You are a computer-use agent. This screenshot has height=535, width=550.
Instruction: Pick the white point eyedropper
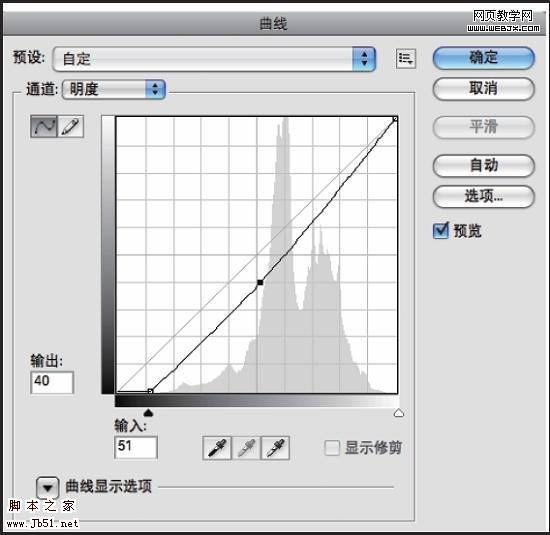tap(275, 448)
